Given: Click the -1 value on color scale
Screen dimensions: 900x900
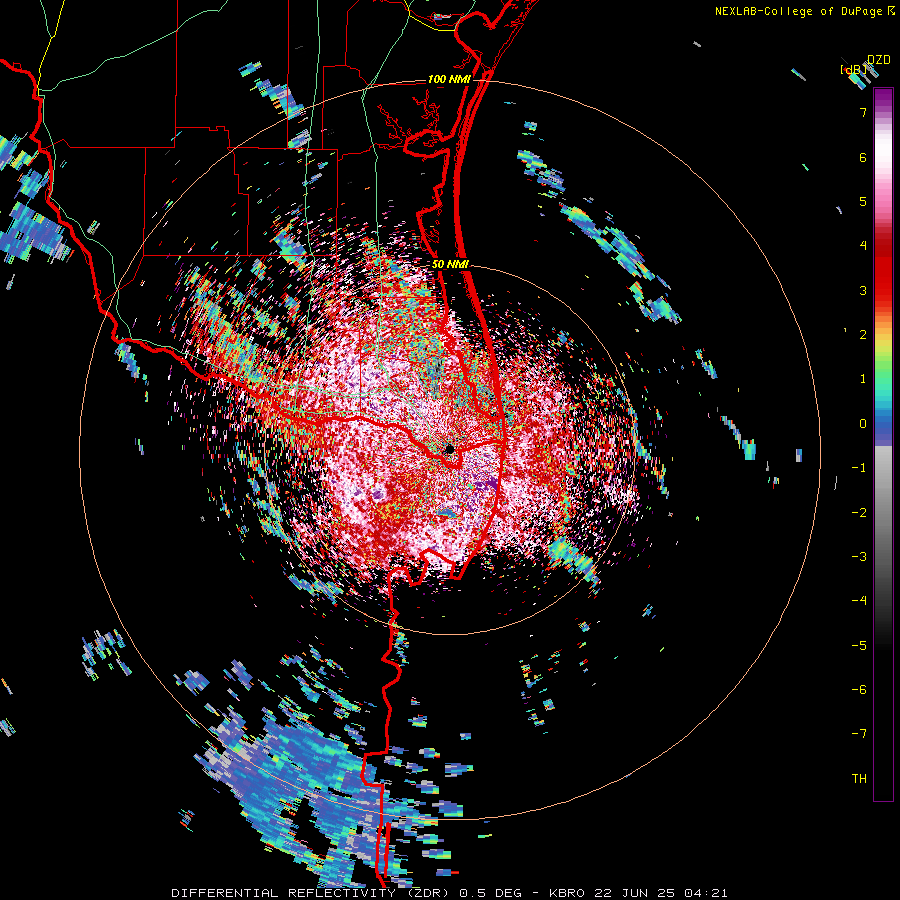Looking at the screenshot, I should tap(859, 468).
